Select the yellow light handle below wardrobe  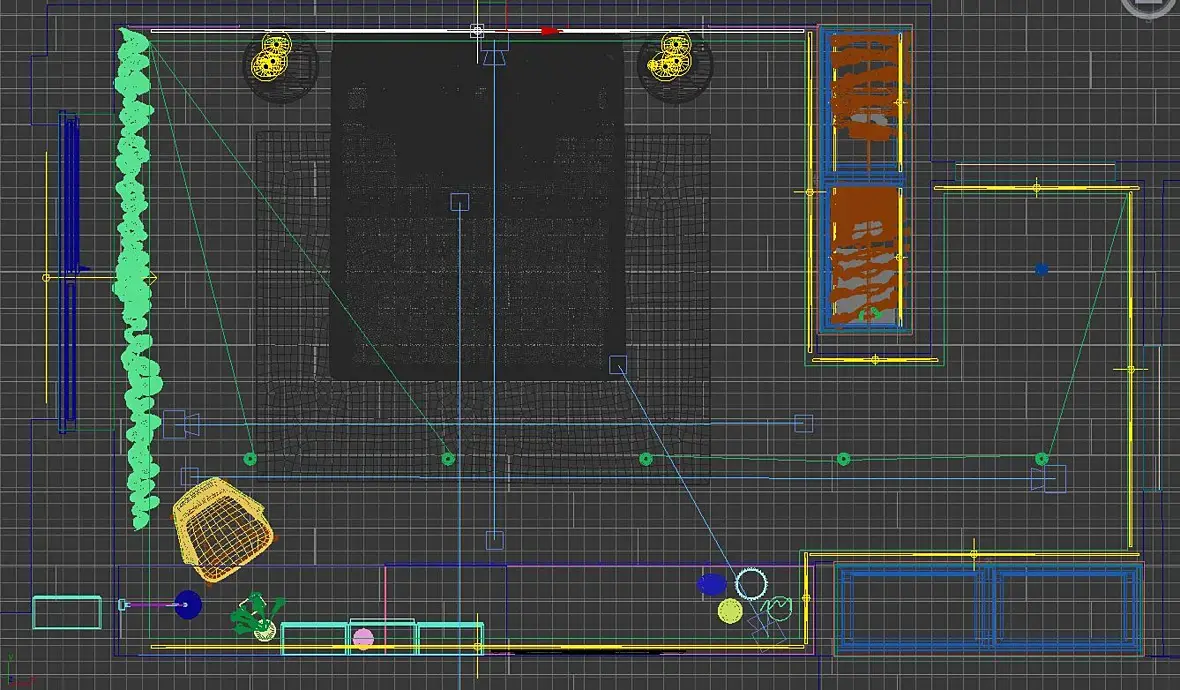874,360
